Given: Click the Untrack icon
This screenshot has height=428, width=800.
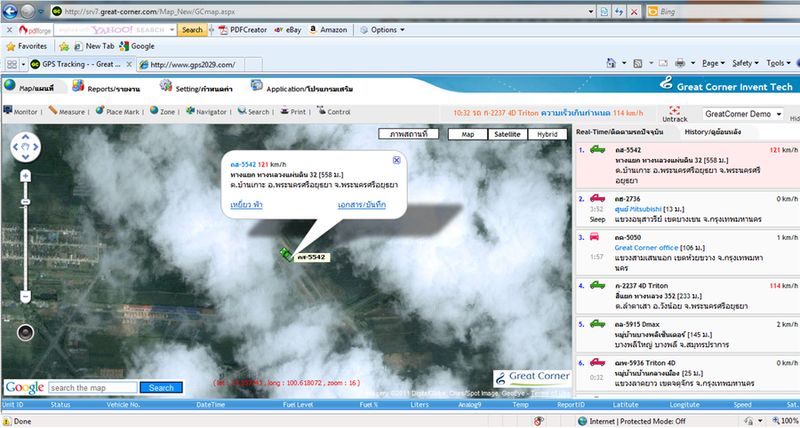Looking at the screenshot, I should [x=677, y=109].
